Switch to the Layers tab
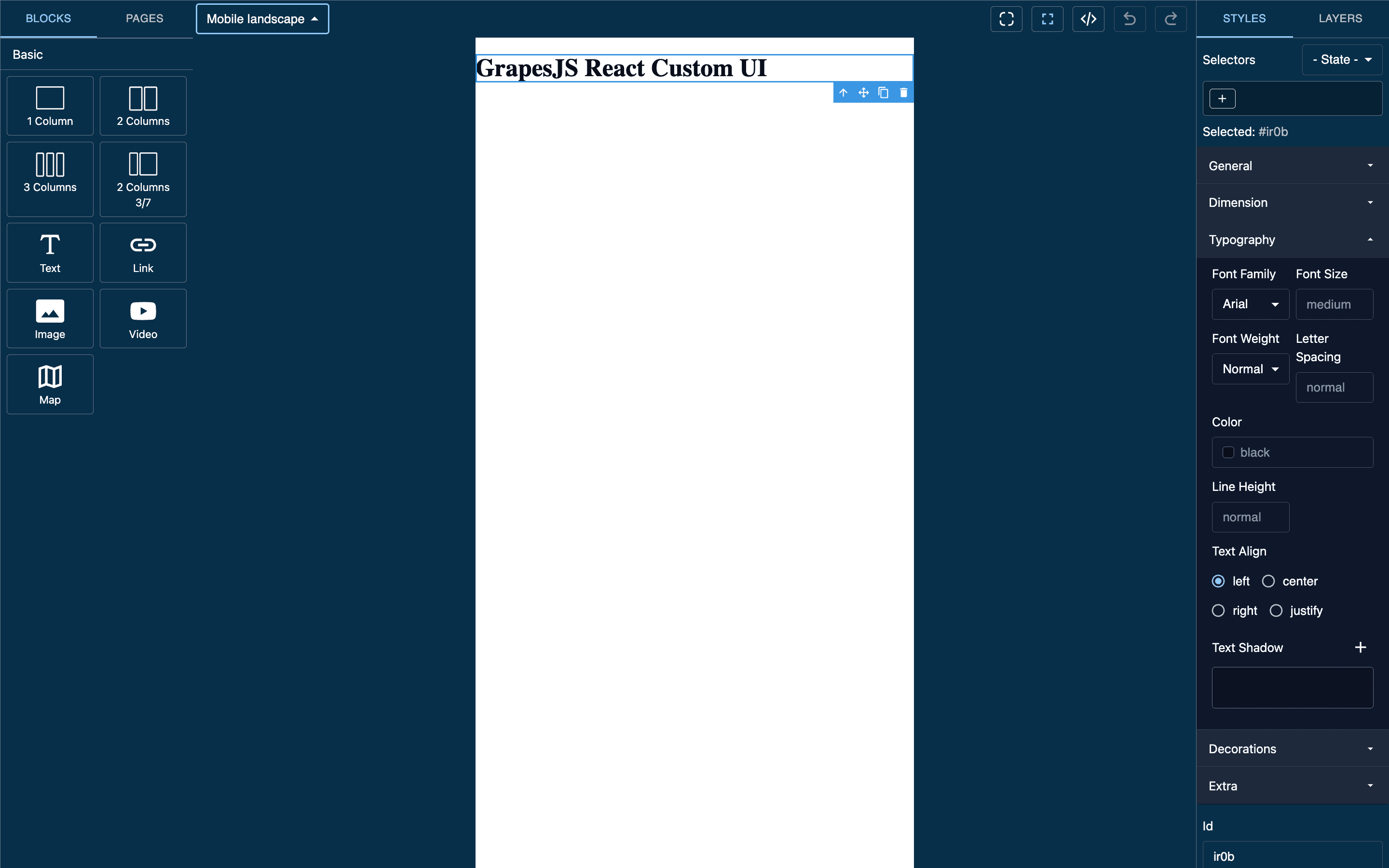Viewport: 1389px width, 868px height. click(1341, 18)
